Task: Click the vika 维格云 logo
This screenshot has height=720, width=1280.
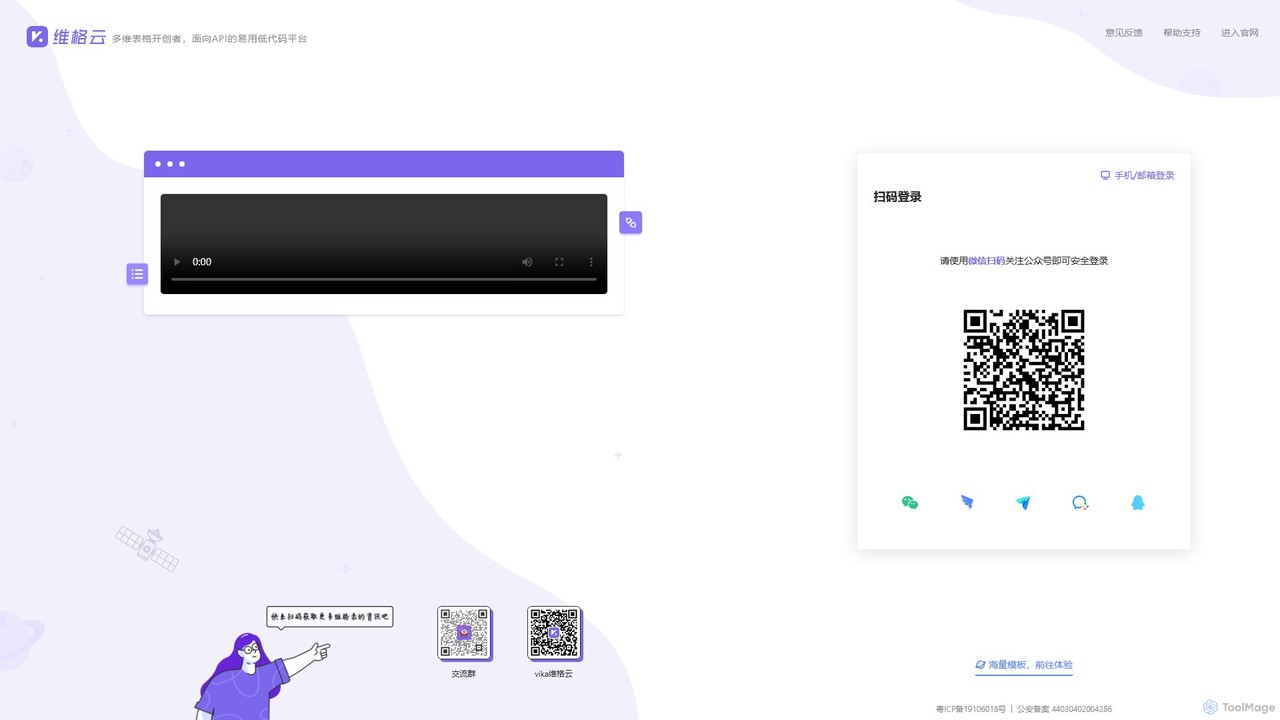Action: coord(66,37)
